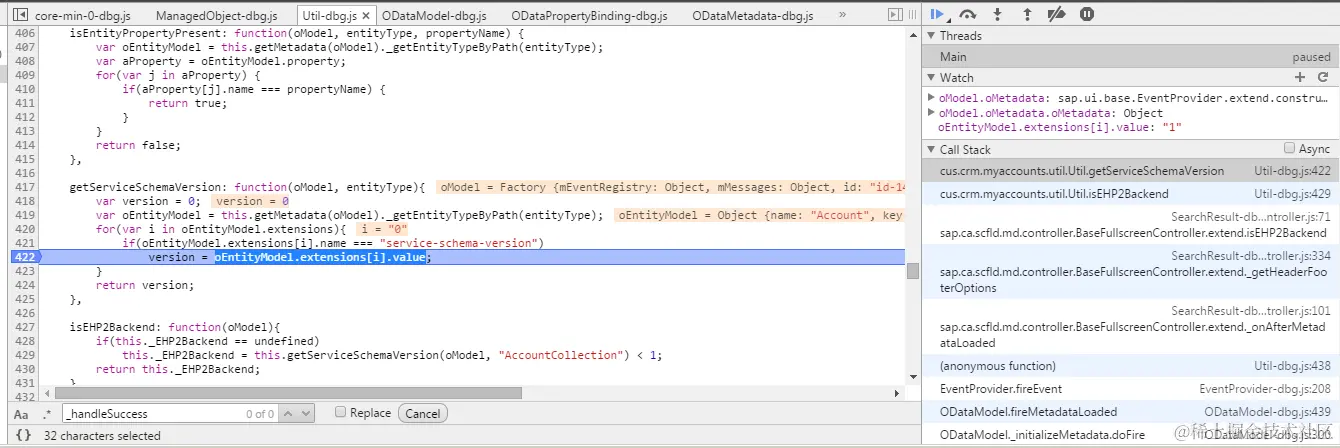1340x448 pixels.
Task: Open Util-dbg.js:429 source link
Action: [1292, 194]
